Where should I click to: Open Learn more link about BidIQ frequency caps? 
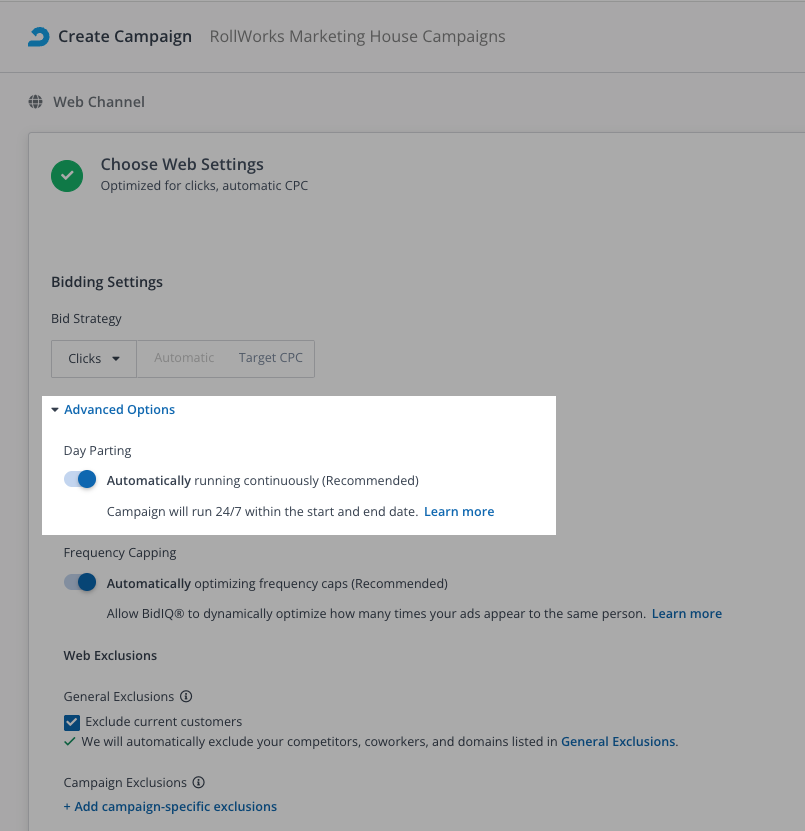[x=686, y=614]
